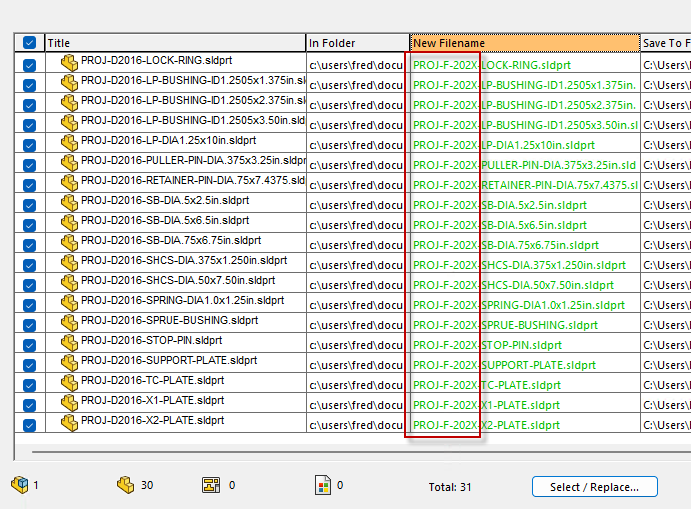This screenshot has height=509, width=691.
Task: Uncheck the PROJ-D2016-LP-DIA1.25x10in row checkbox
Action: [x=29, y=144]
